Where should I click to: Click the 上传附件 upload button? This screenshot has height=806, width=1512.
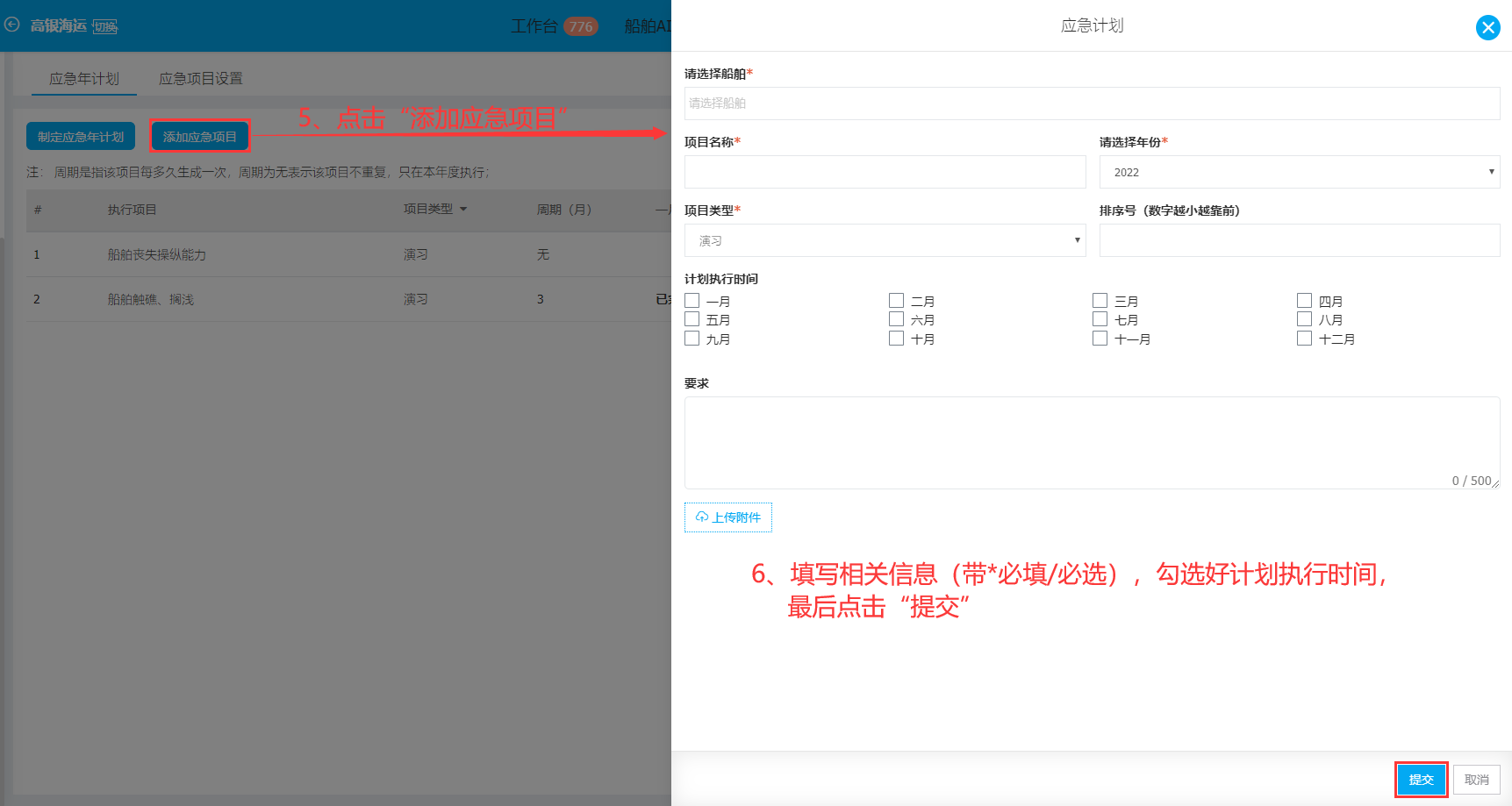[727, 517]
